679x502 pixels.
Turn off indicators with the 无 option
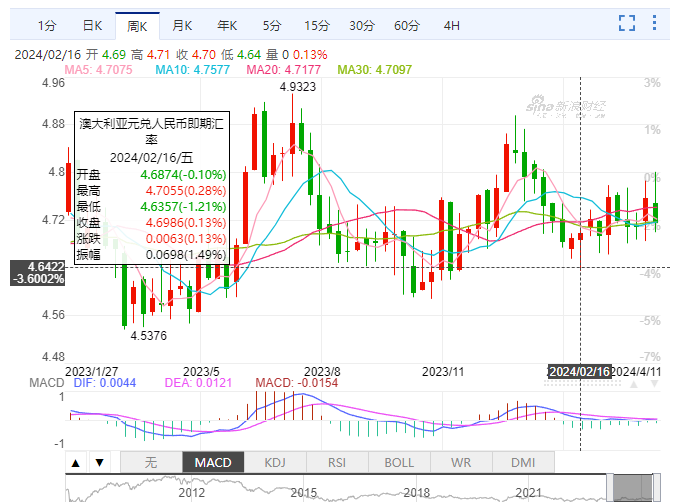click(x=150, y=462)
